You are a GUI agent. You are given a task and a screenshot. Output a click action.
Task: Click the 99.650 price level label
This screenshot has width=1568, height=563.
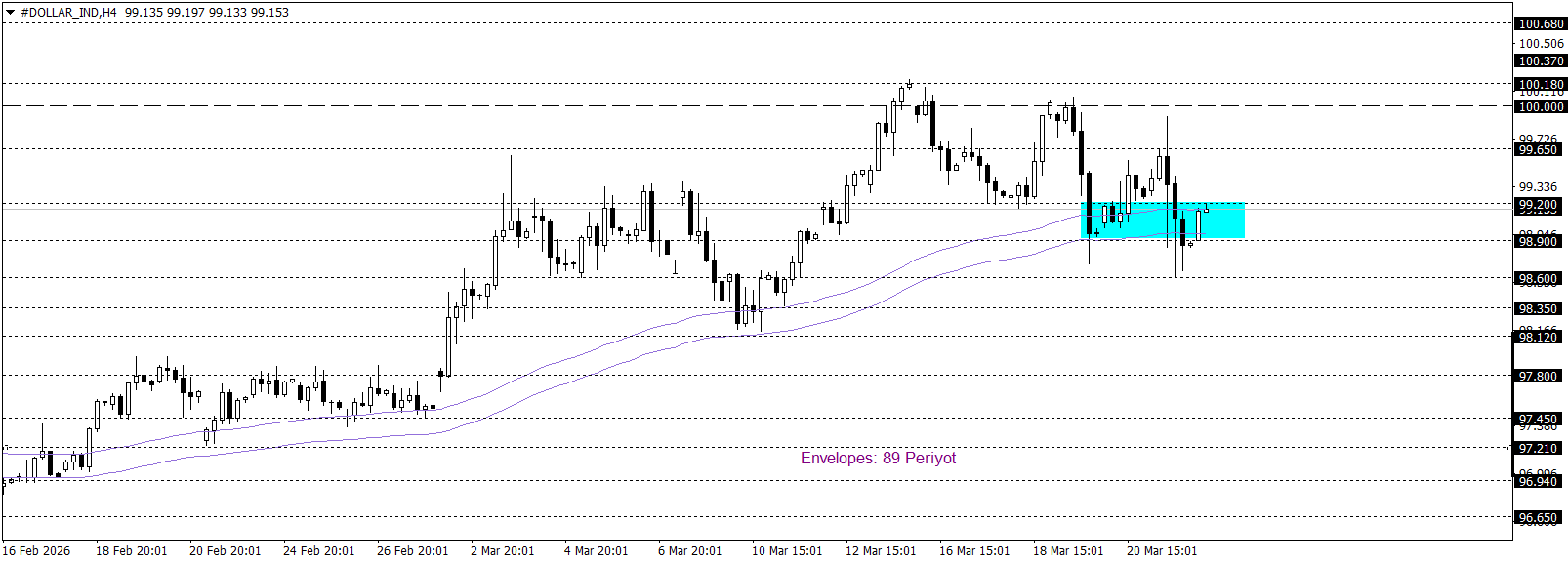[x=1541, y=150]
